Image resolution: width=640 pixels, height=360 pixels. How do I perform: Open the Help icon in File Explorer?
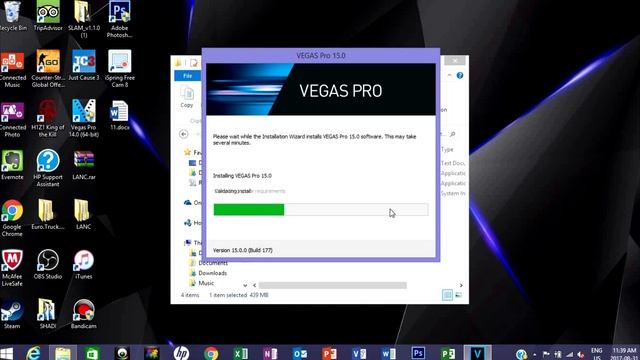(x=460, y=76)
